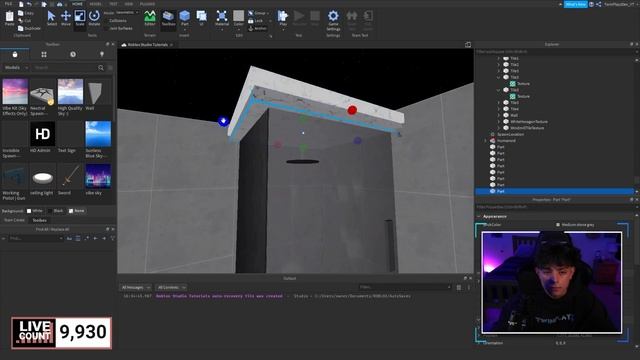
Task: Open the UI ribbon tool
Action: pos(202,18)
